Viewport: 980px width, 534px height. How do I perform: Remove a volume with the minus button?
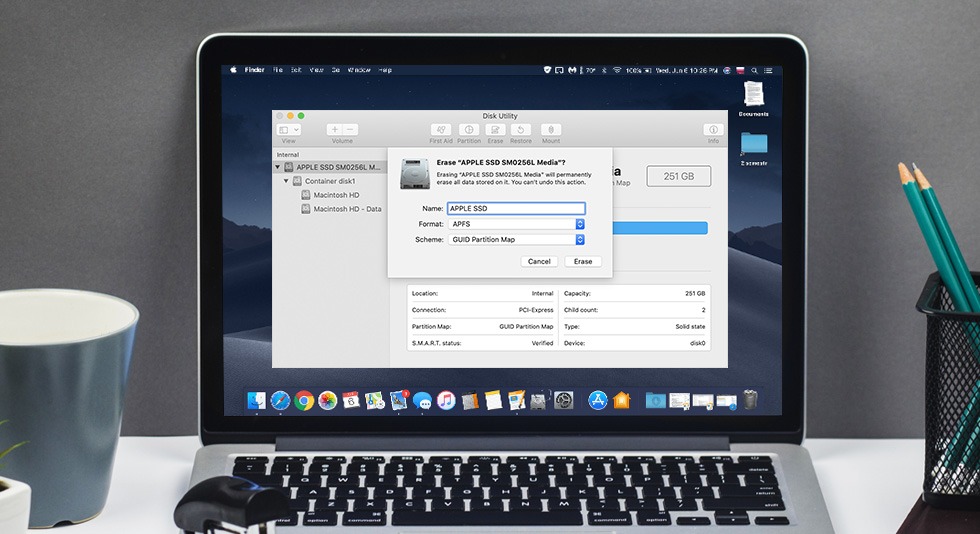pos(350,129)
